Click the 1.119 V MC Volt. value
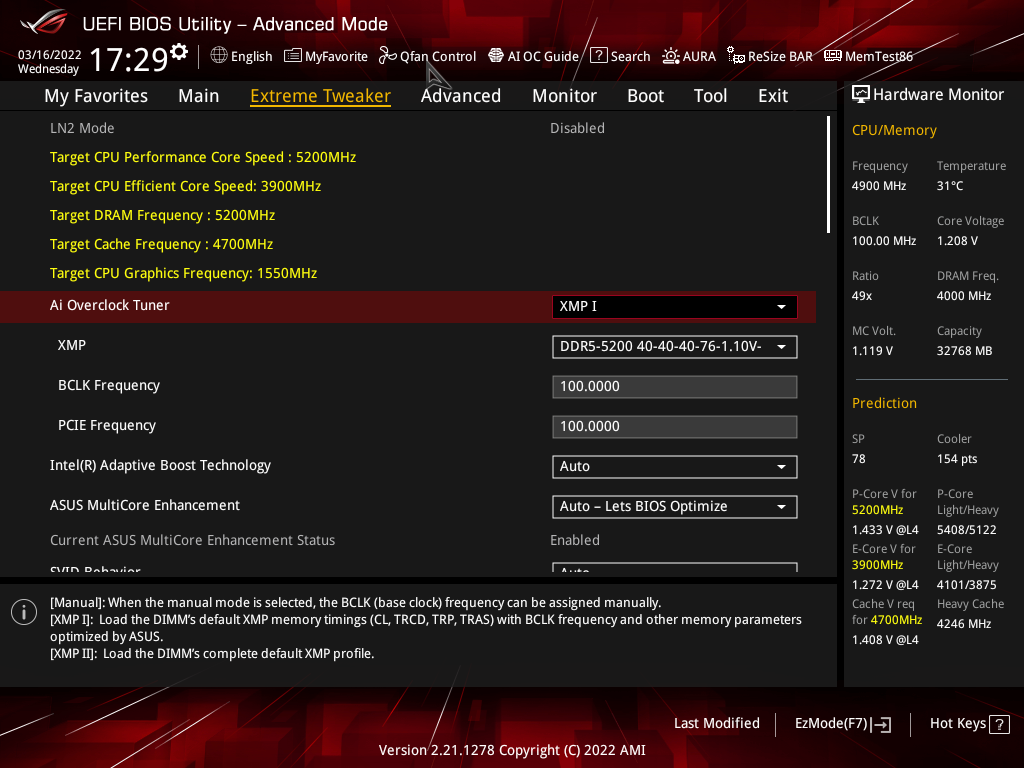Image resolution: width=1024 pixels, height=768 pixels. [x=872, y=351]
